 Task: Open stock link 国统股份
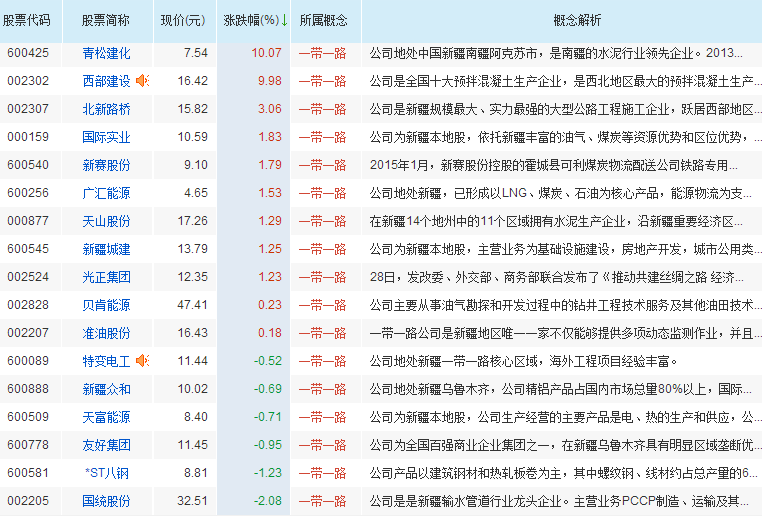106,501
